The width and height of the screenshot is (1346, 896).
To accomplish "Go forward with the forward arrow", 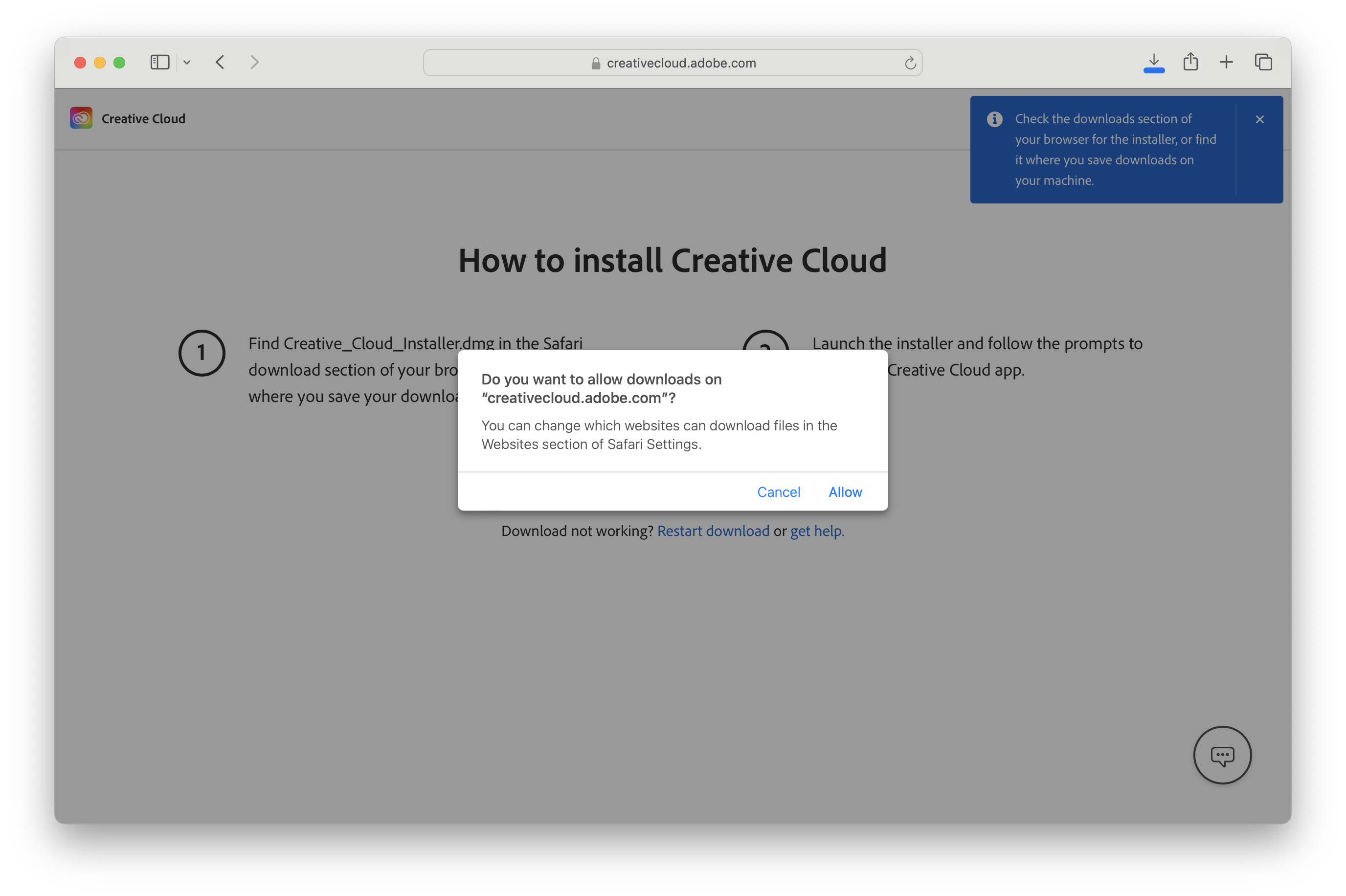I will coord(255,62).
